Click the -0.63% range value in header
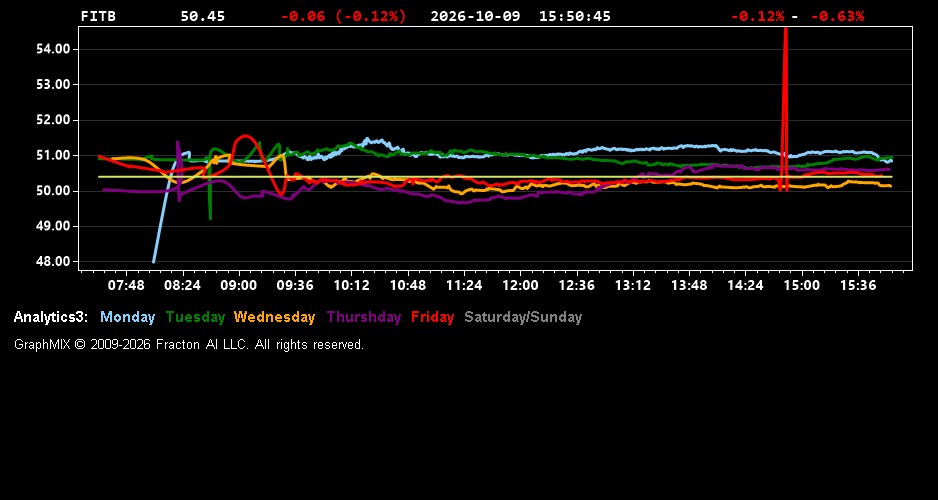Image resolution: width=938 pixels, height=500 pixels. pos(838,17)
